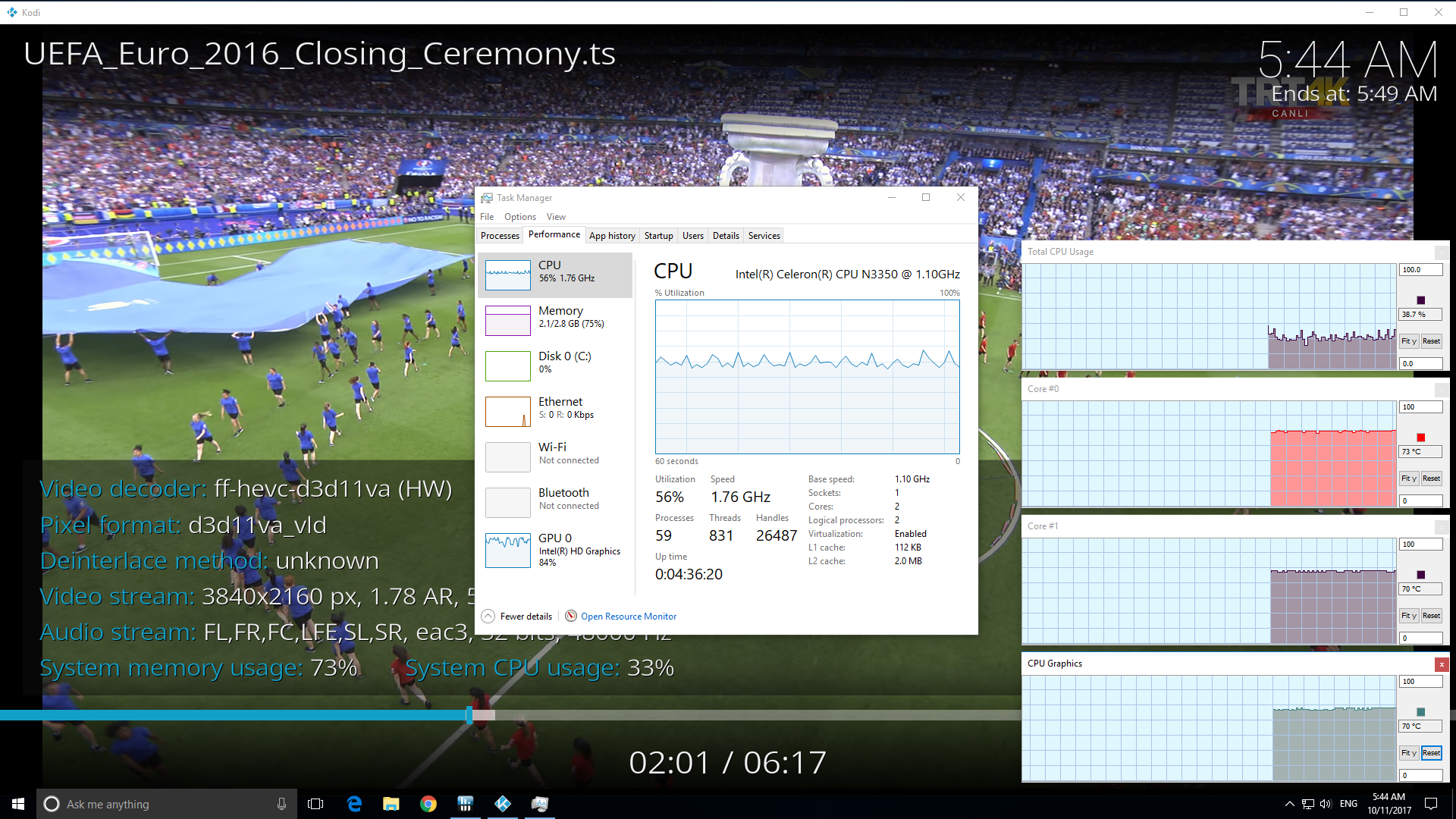Viewport: 1456px width, 819px height.
Task: Click CPU Graphics teal color swatch
Action: coord(1420,712)
